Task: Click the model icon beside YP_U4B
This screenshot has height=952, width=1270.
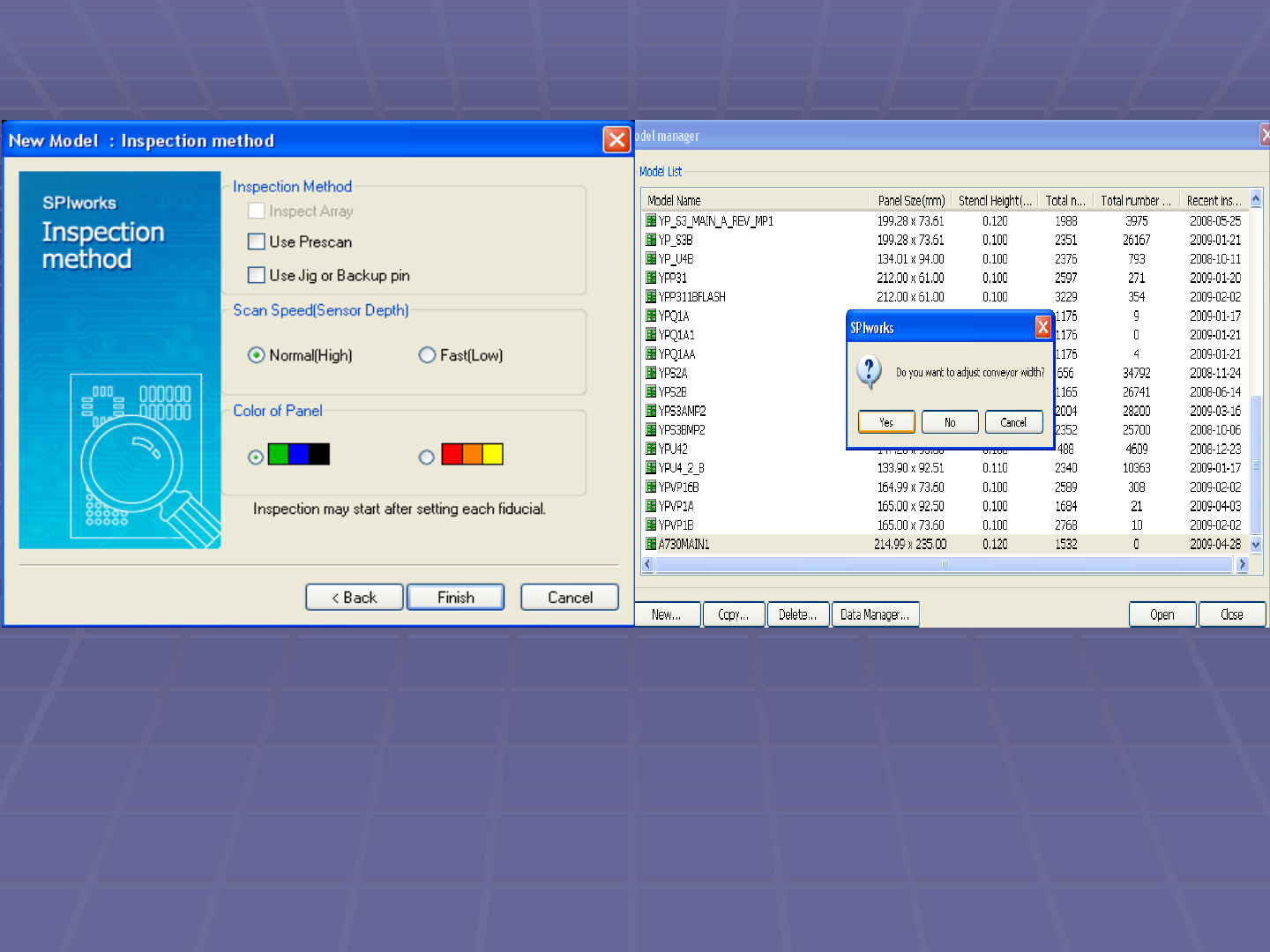Action: tap(651, 259)
